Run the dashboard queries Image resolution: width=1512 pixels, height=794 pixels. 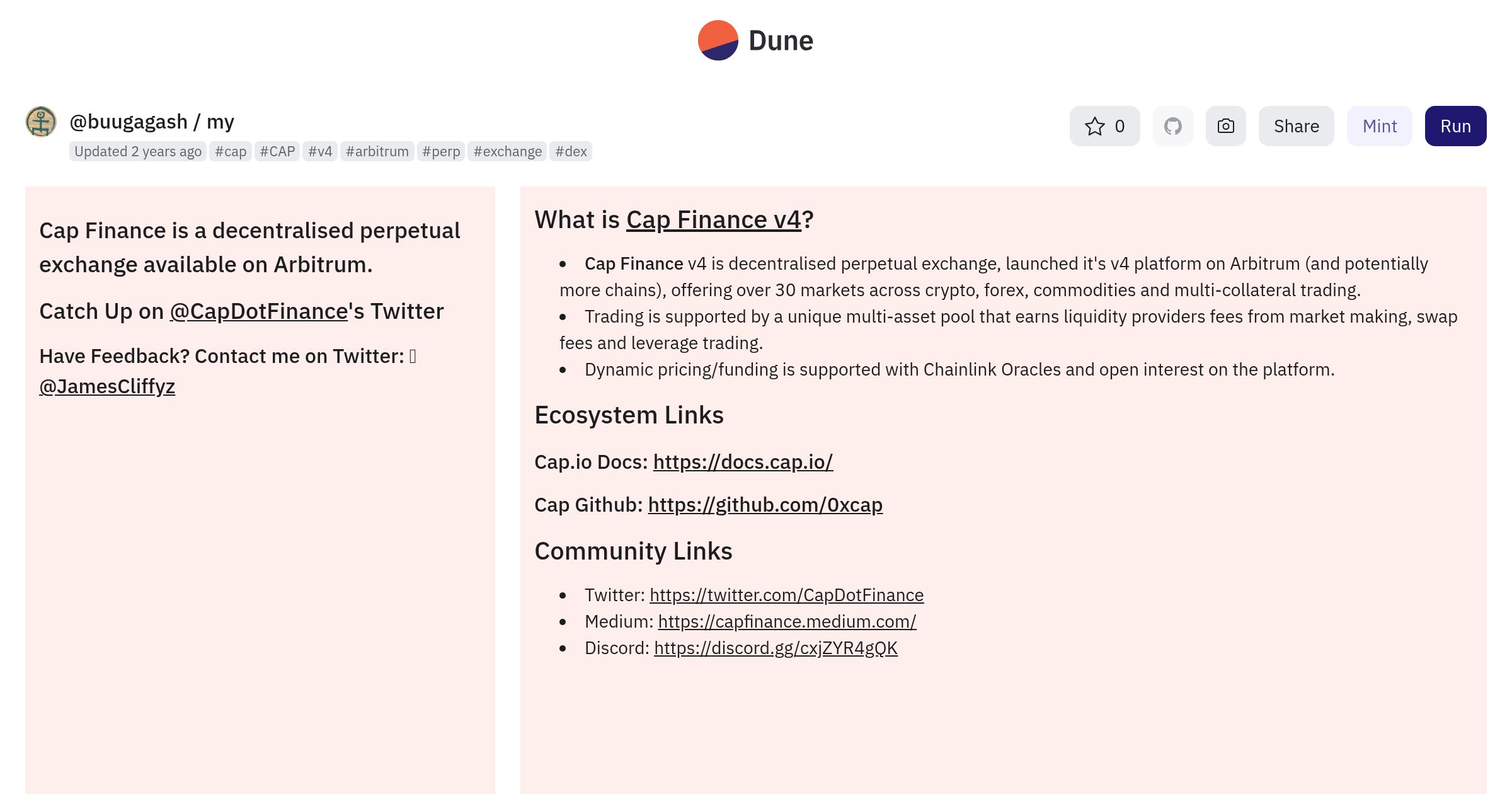(1455, 126)
